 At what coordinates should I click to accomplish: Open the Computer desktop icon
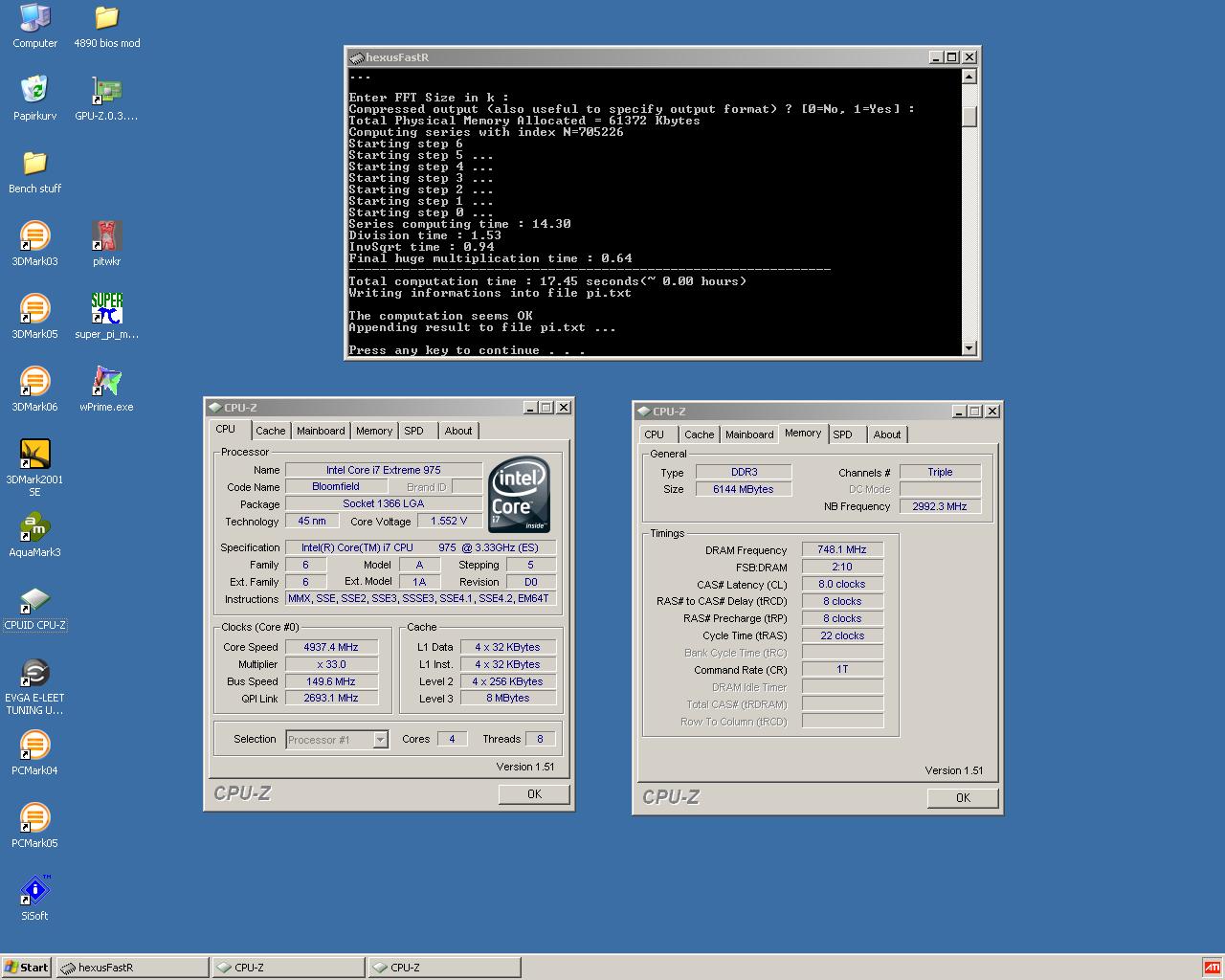pyautogui.click(x=34, y=27)
